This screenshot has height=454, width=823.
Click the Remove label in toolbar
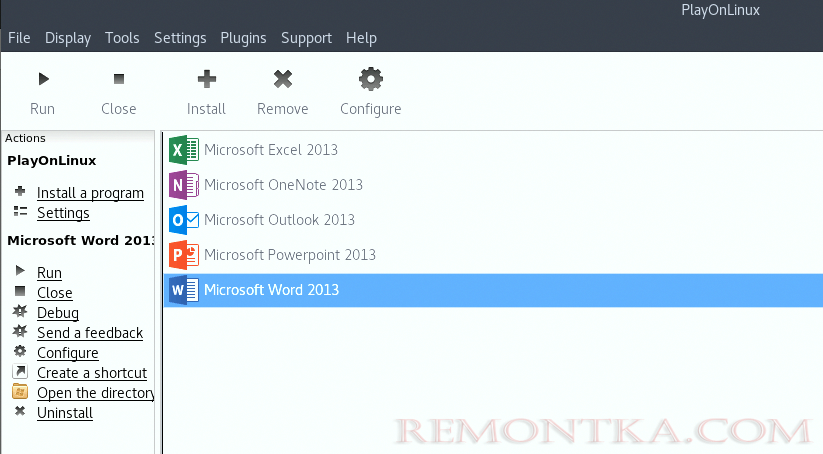point(282,109)
